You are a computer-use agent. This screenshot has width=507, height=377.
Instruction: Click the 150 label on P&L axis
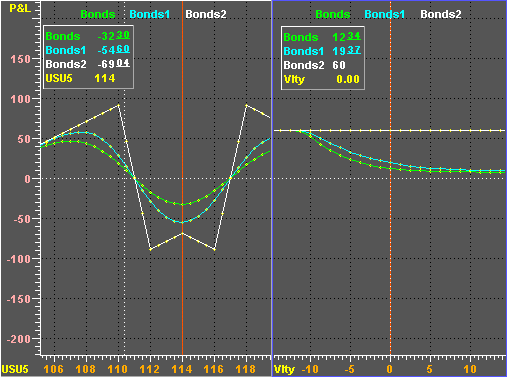(x=20, y=59)
